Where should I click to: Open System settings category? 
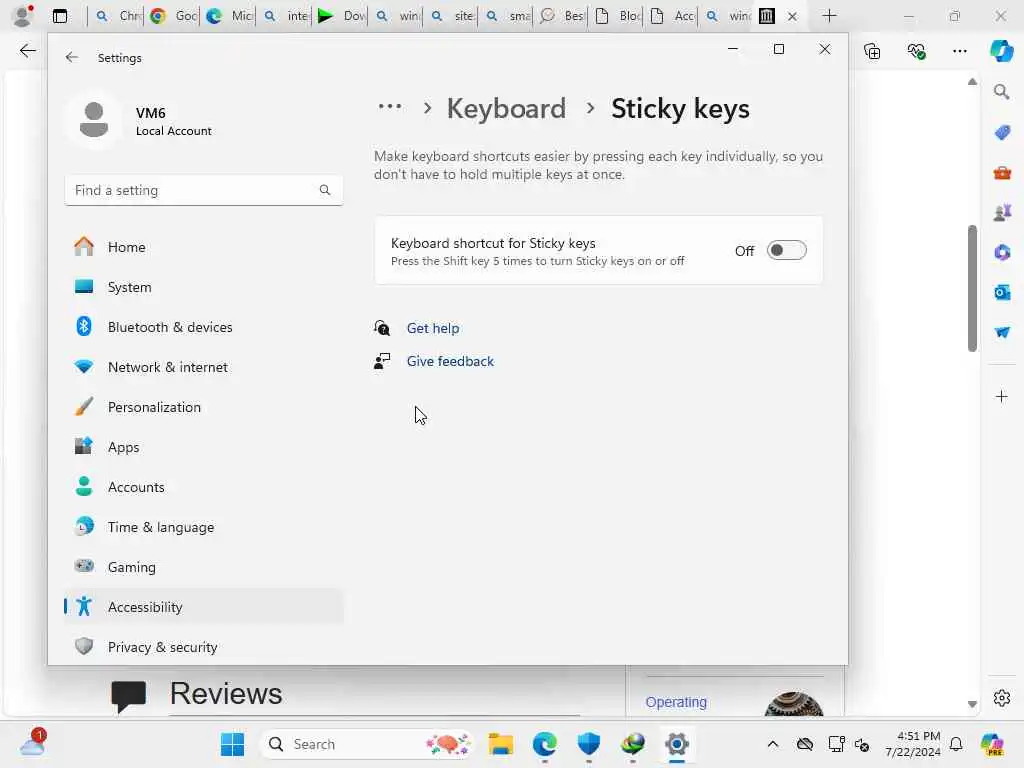(203, 287)
